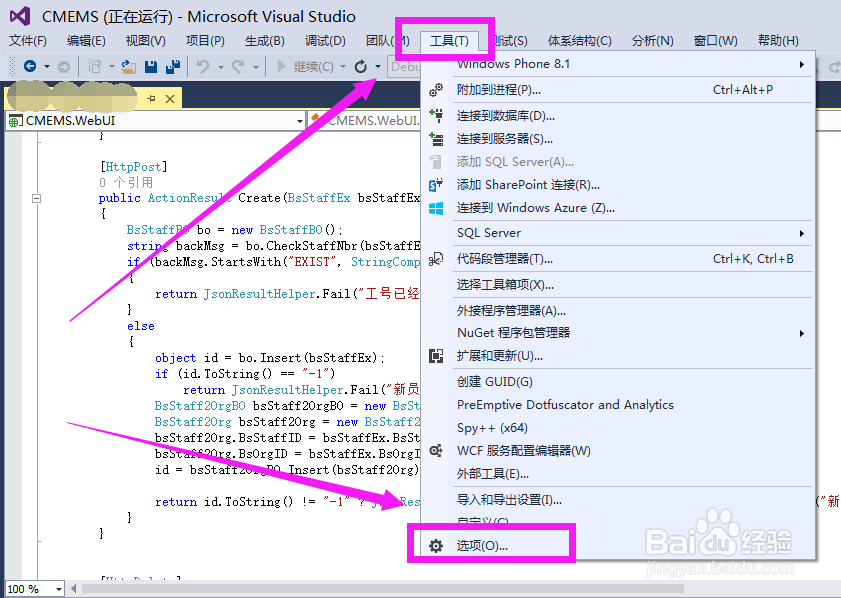Select 创建 GUID(G) menu item
The width and height of the screenshot is (841, 598).
point(619,382)
